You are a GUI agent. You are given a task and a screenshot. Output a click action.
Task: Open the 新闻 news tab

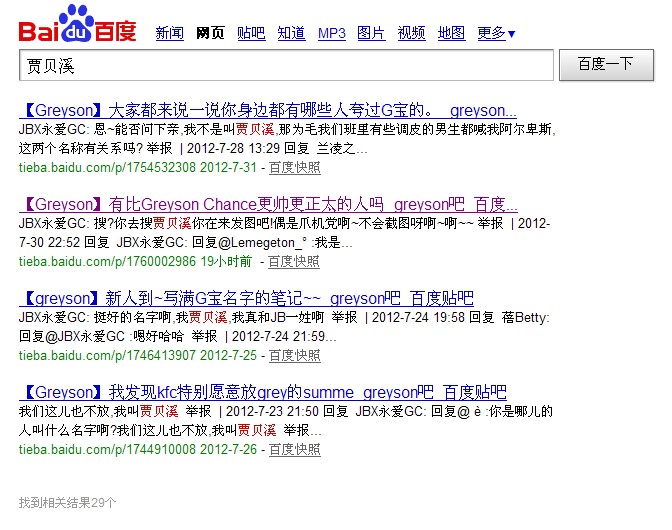(169, 33)
